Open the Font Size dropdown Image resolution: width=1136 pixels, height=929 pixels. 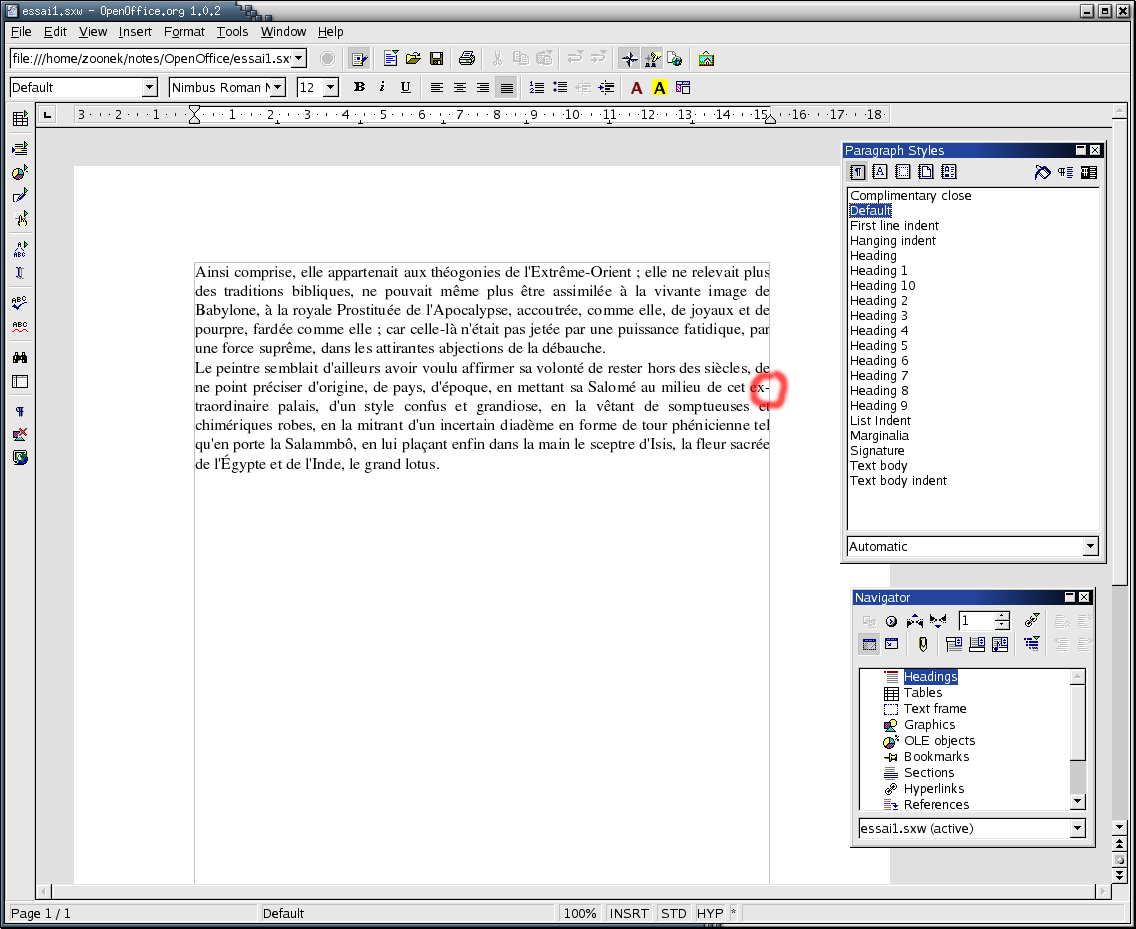(x=331, y=88)
